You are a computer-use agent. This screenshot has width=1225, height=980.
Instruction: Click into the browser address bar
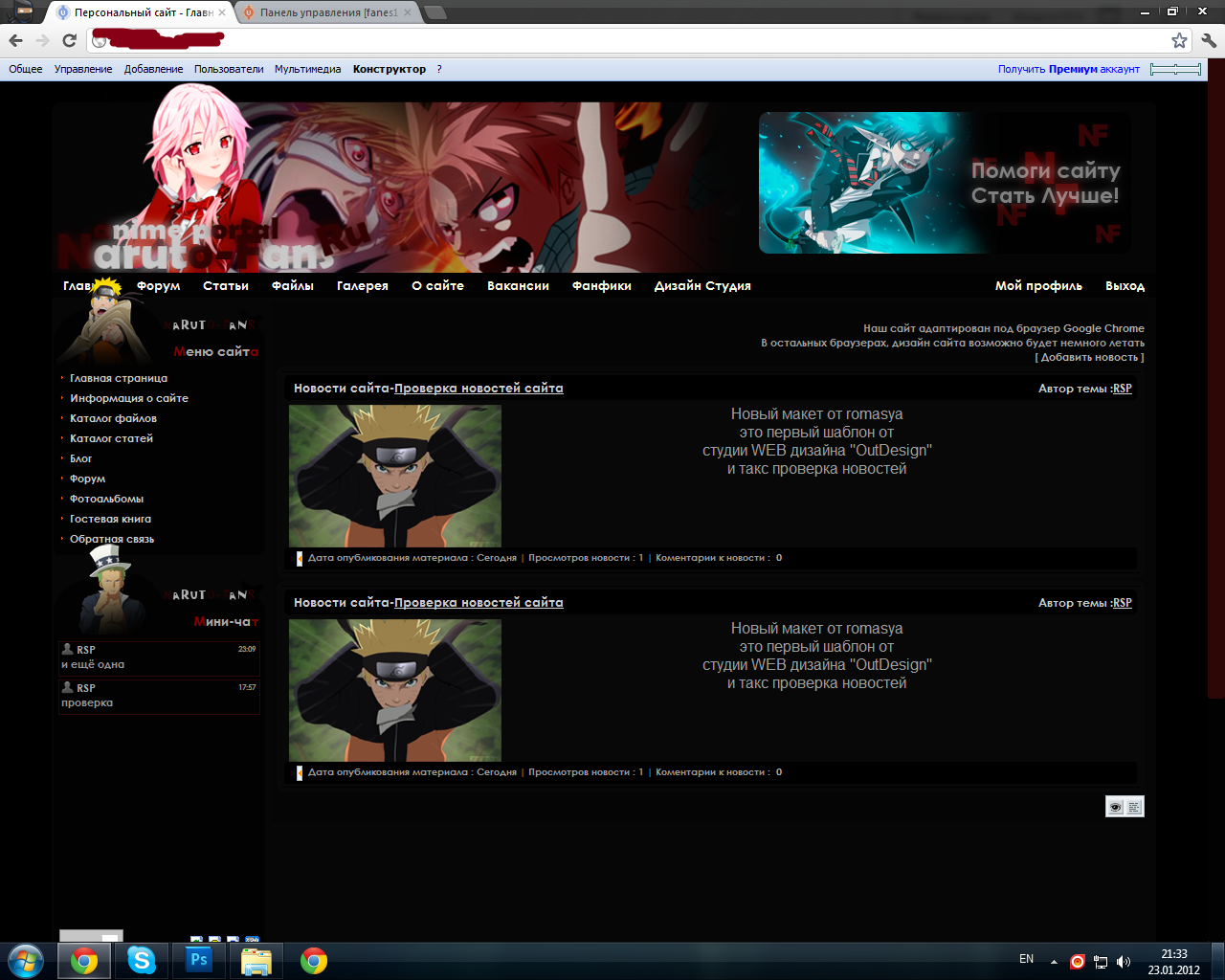[x=632, y=40]
